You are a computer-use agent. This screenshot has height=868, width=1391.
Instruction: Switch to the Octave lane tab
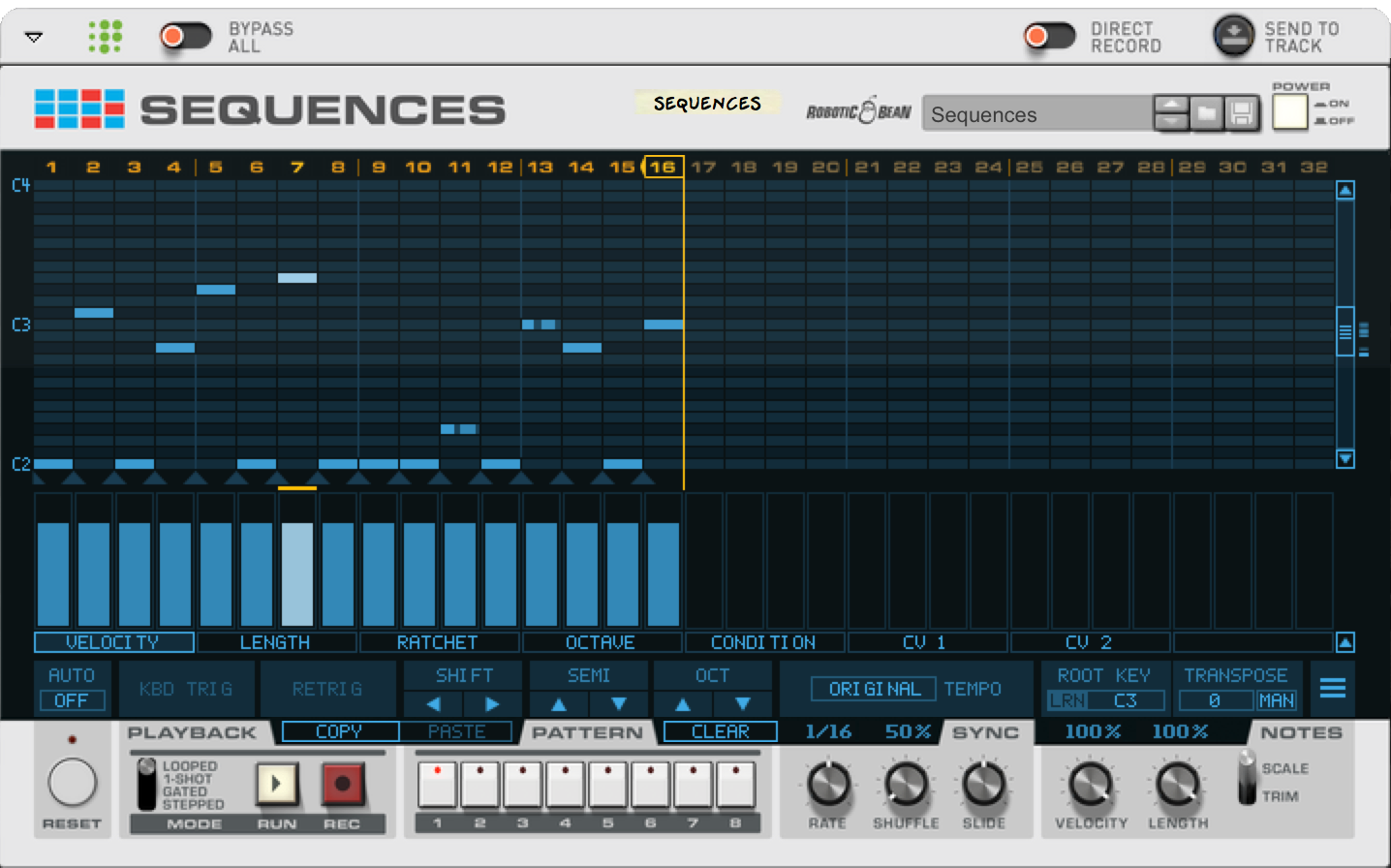tap(602, 642)
